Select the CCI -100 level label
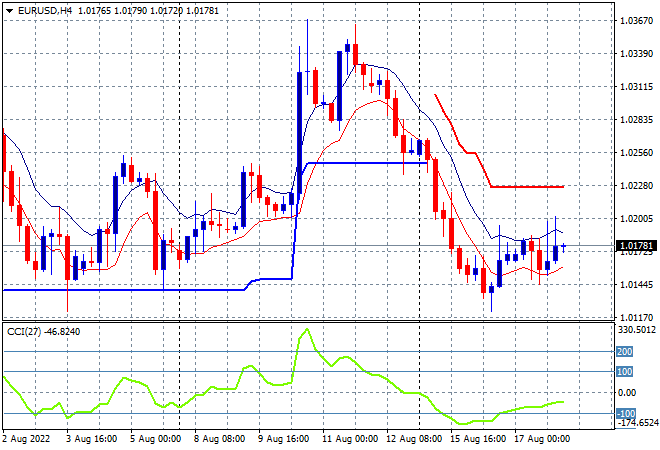This screenshot has width=660, height=450. pyautogui.click(x=626, y=413)
